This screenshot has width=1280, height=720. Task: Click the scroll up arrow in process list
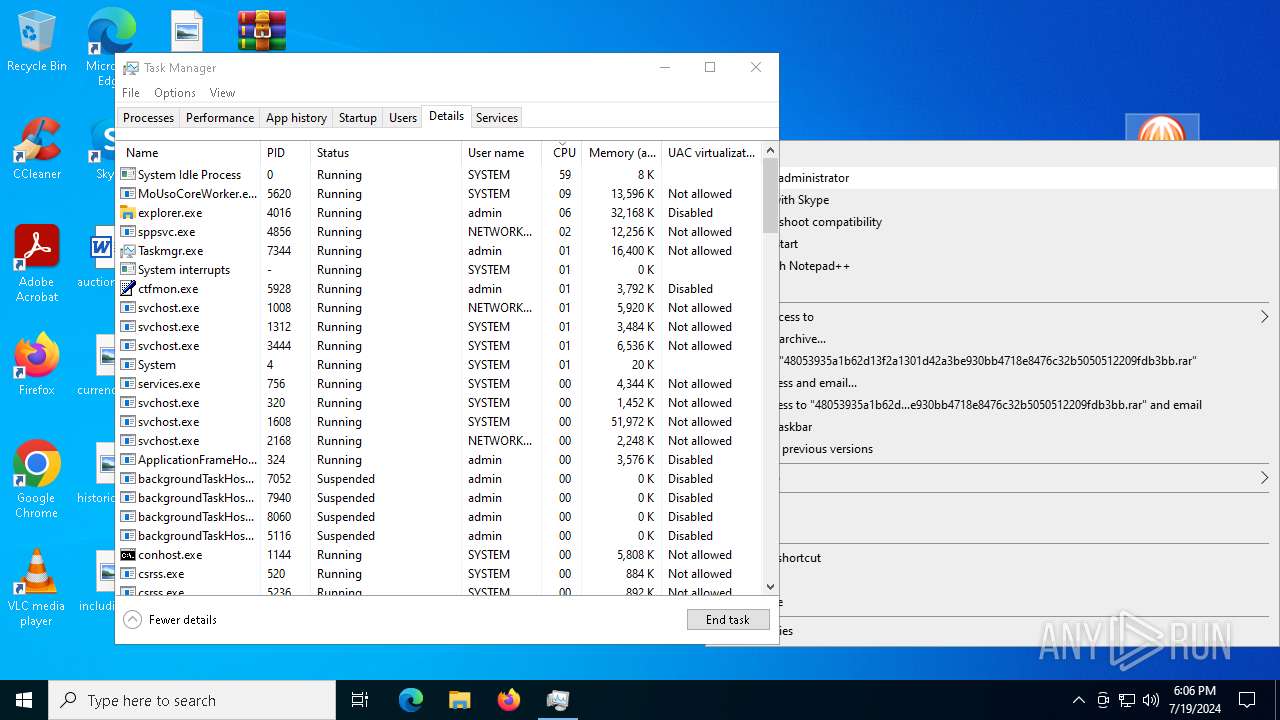click(x=770, y=151)
